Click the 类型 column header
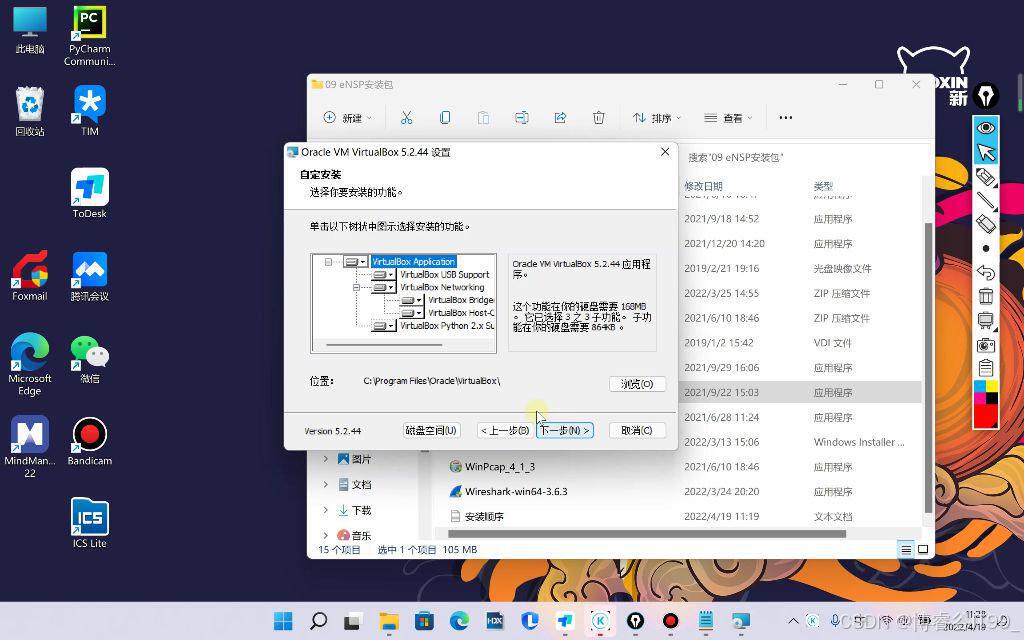The width and height of the screenshot is (1024, 640). click(x=823, y=186)
